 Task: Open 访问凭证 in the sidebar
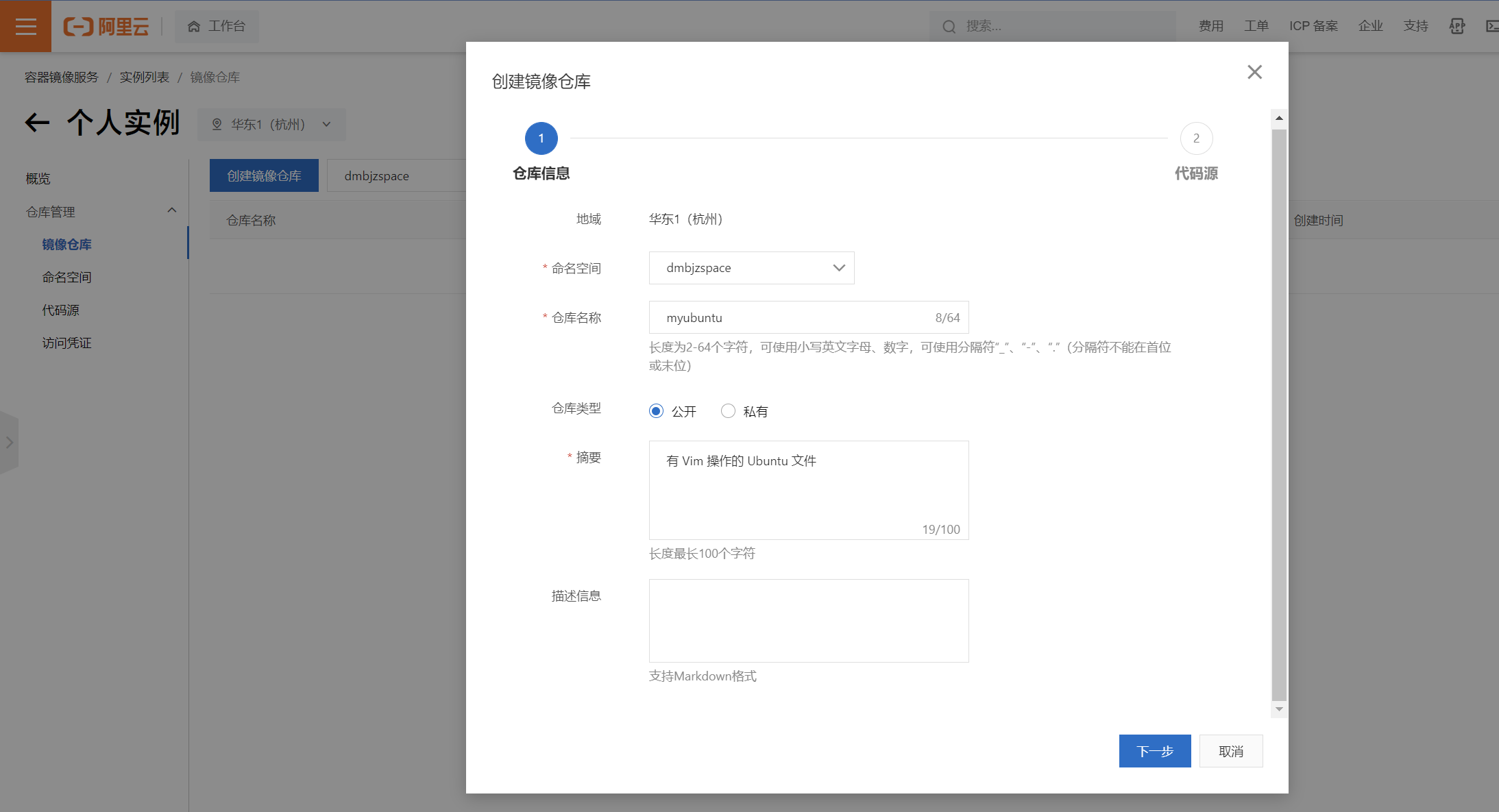coord(66,343)
